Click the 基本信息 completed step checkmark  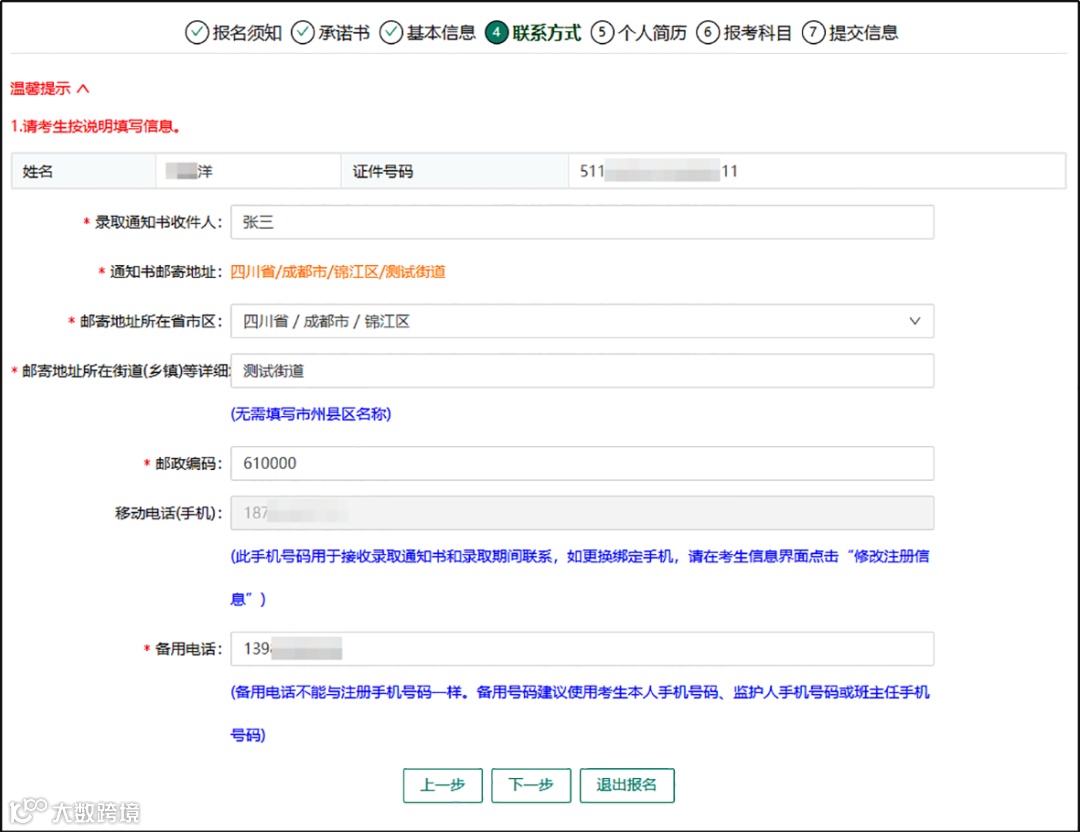pos(389,32)
